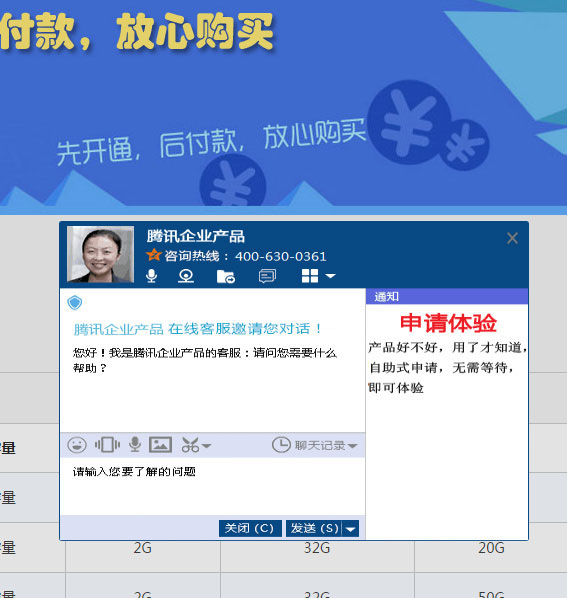Open the emoji smiley picker
The height and width of the screenshot is (598, 567).
[x=77, y=445]
